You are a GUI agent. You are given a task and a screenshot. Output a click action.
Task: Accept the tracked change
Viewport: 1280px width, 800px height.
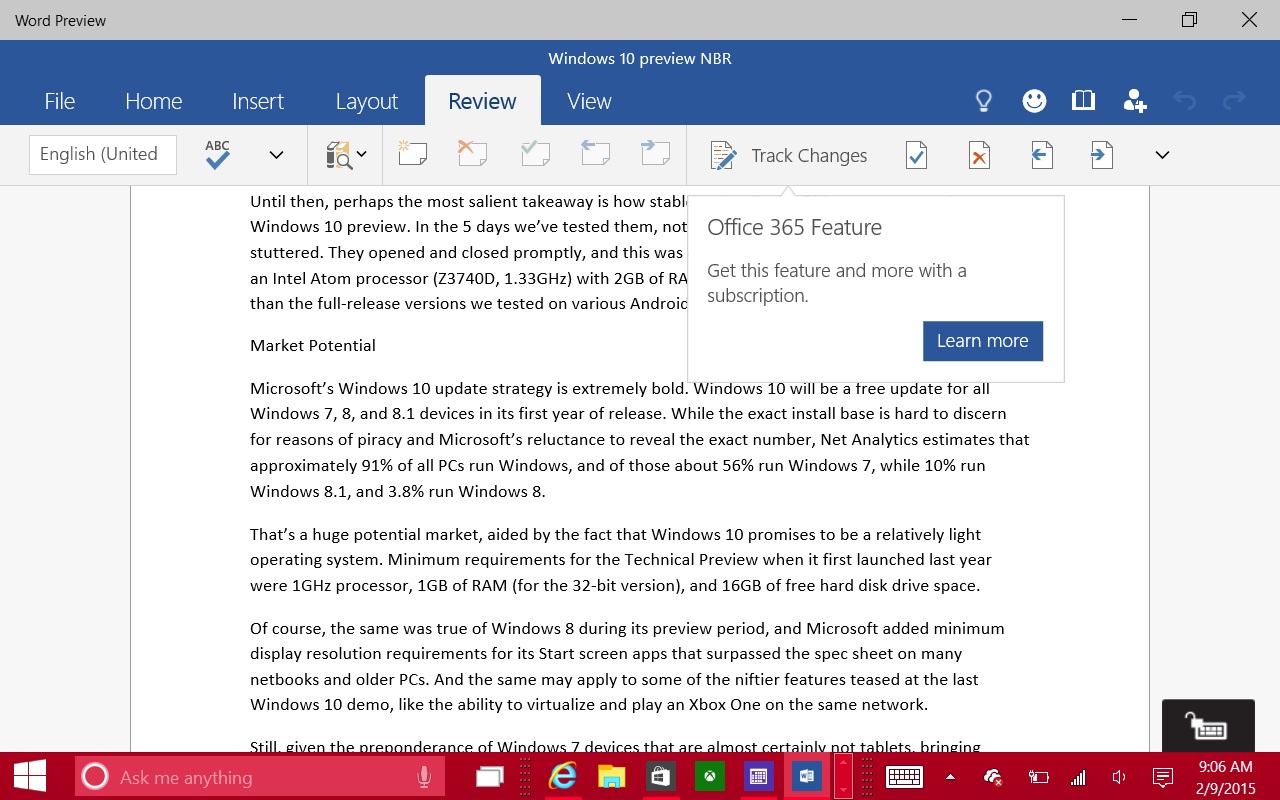coord(916,154)
